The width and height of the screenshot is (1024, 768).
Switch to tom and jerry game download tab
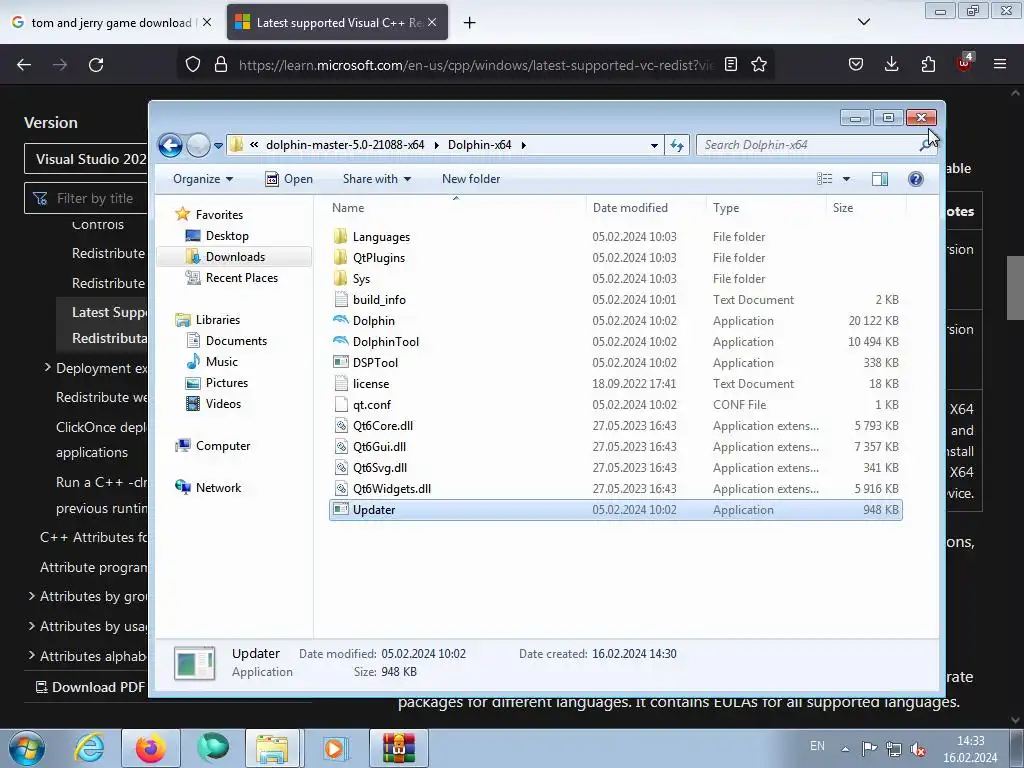[111, 23]
